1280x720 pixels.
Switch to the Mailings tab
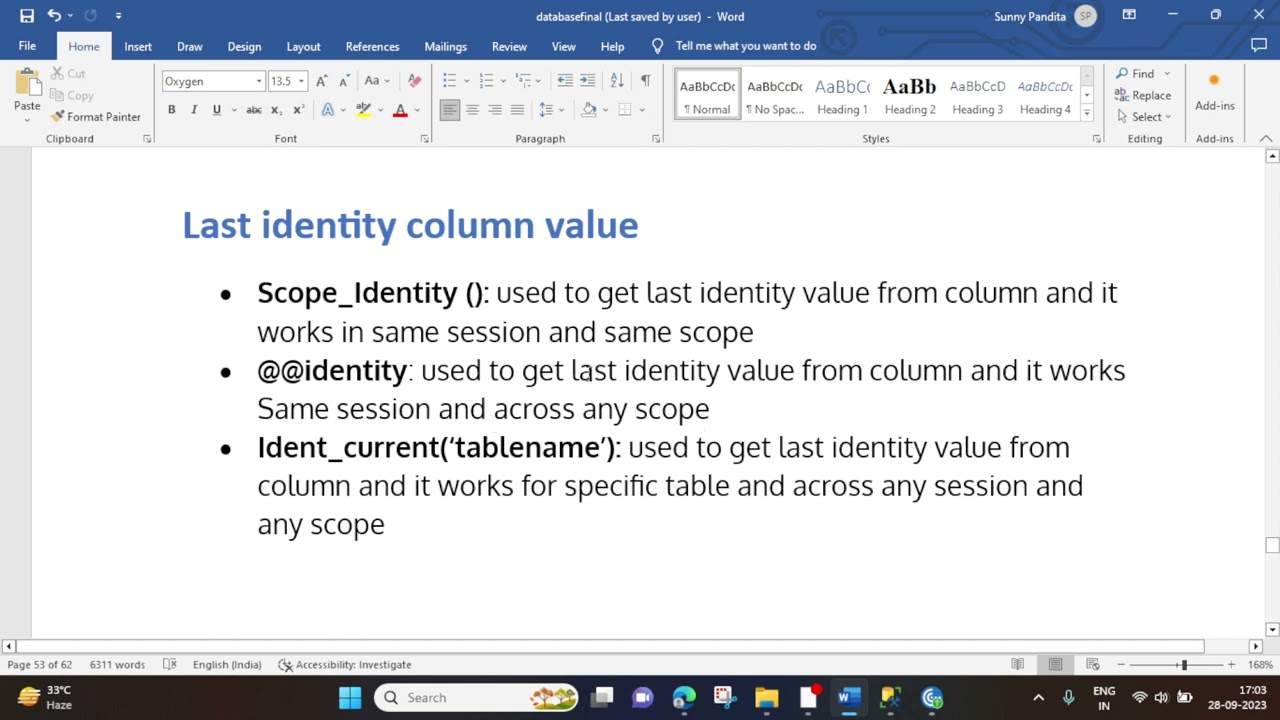click(445, 46)
